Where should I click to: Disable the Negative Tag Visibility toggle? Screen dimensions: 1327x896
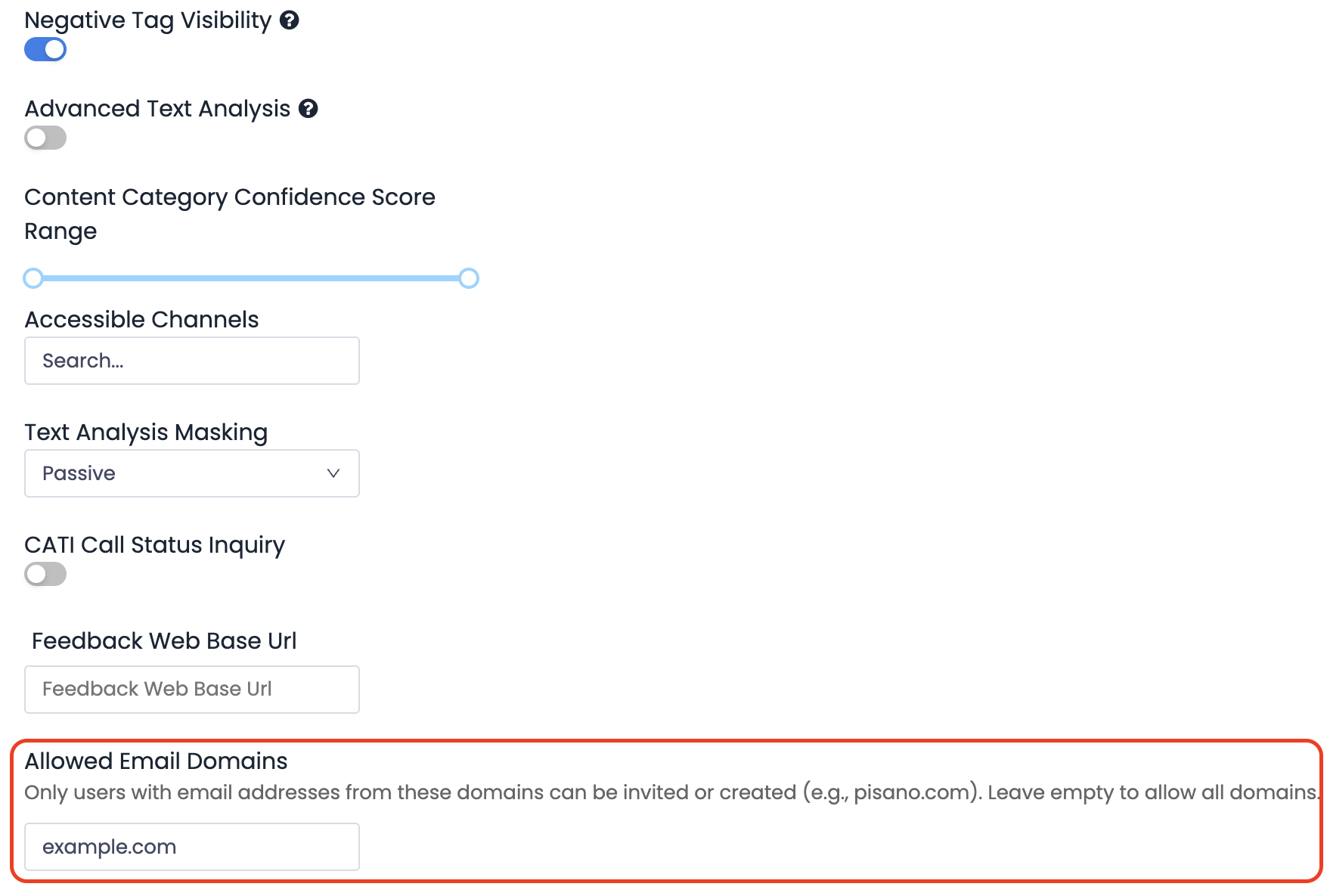pyautogui.click(x=45, y=50)
